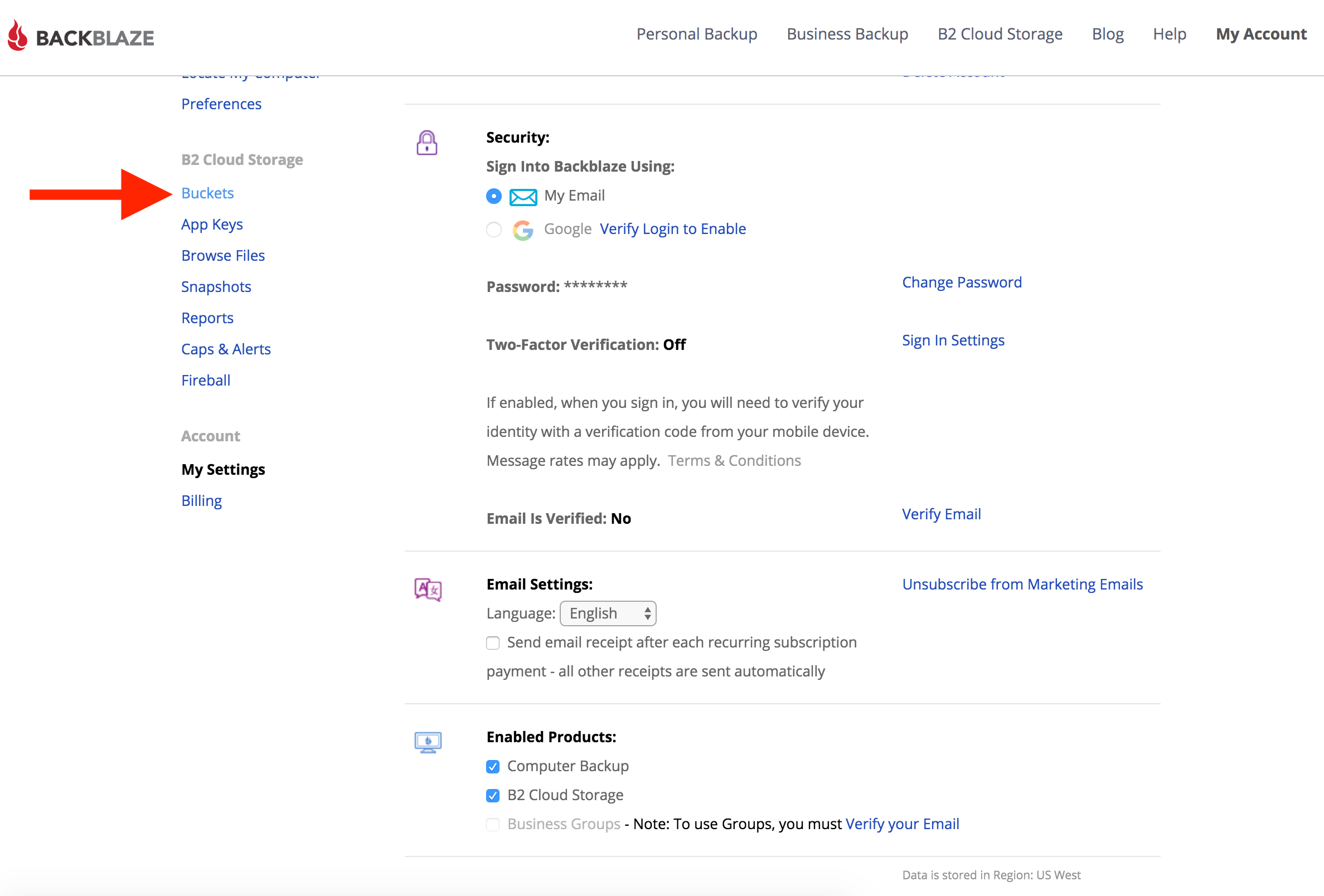Click Verify your Email link under Business Groups
This screenshot has width=1324, height=896.
pos(902,824)
